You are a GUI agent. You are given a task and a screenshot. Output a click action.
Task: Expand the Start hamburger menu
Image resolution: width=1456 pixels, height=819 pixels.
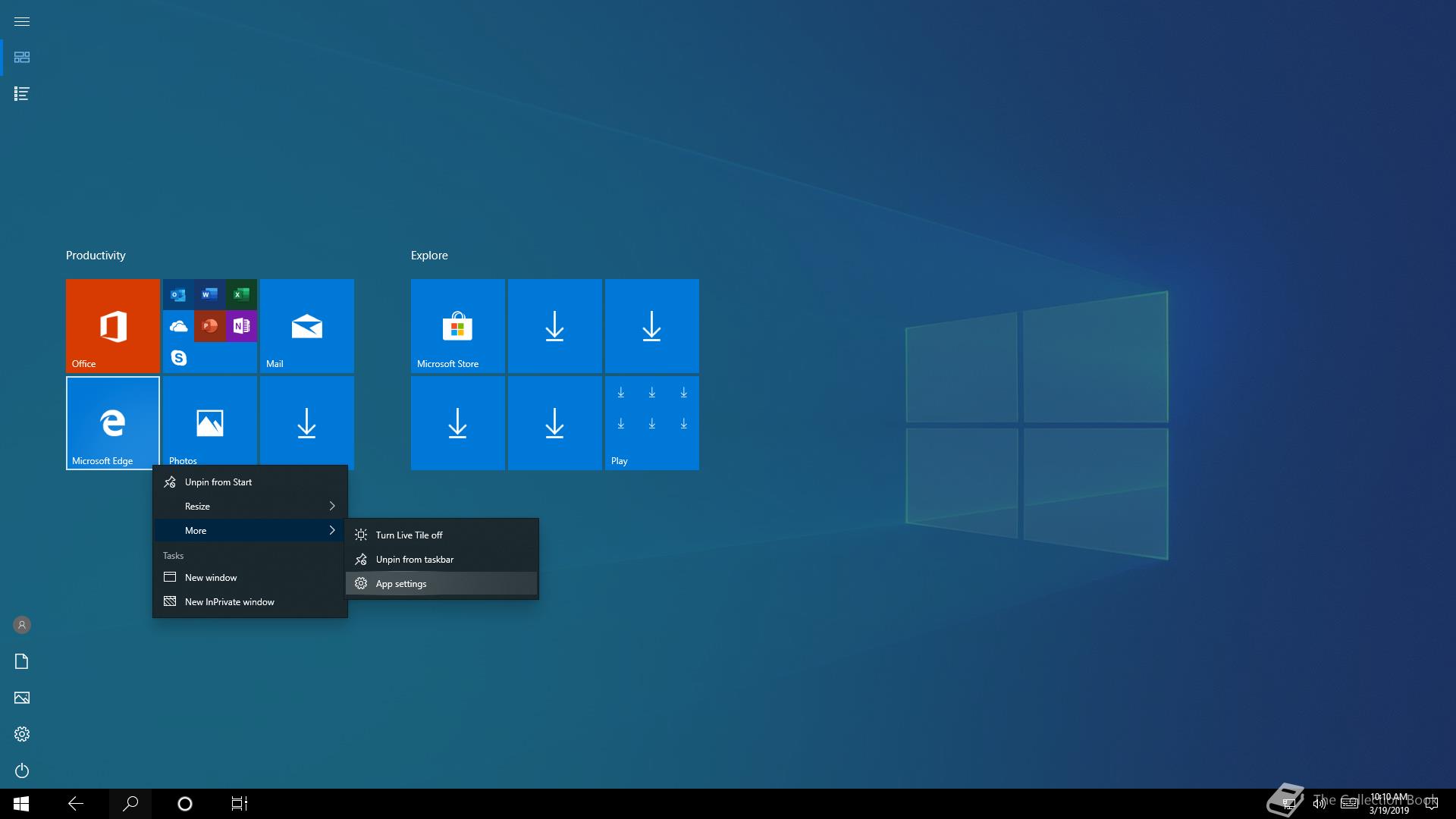pos(22,21)
